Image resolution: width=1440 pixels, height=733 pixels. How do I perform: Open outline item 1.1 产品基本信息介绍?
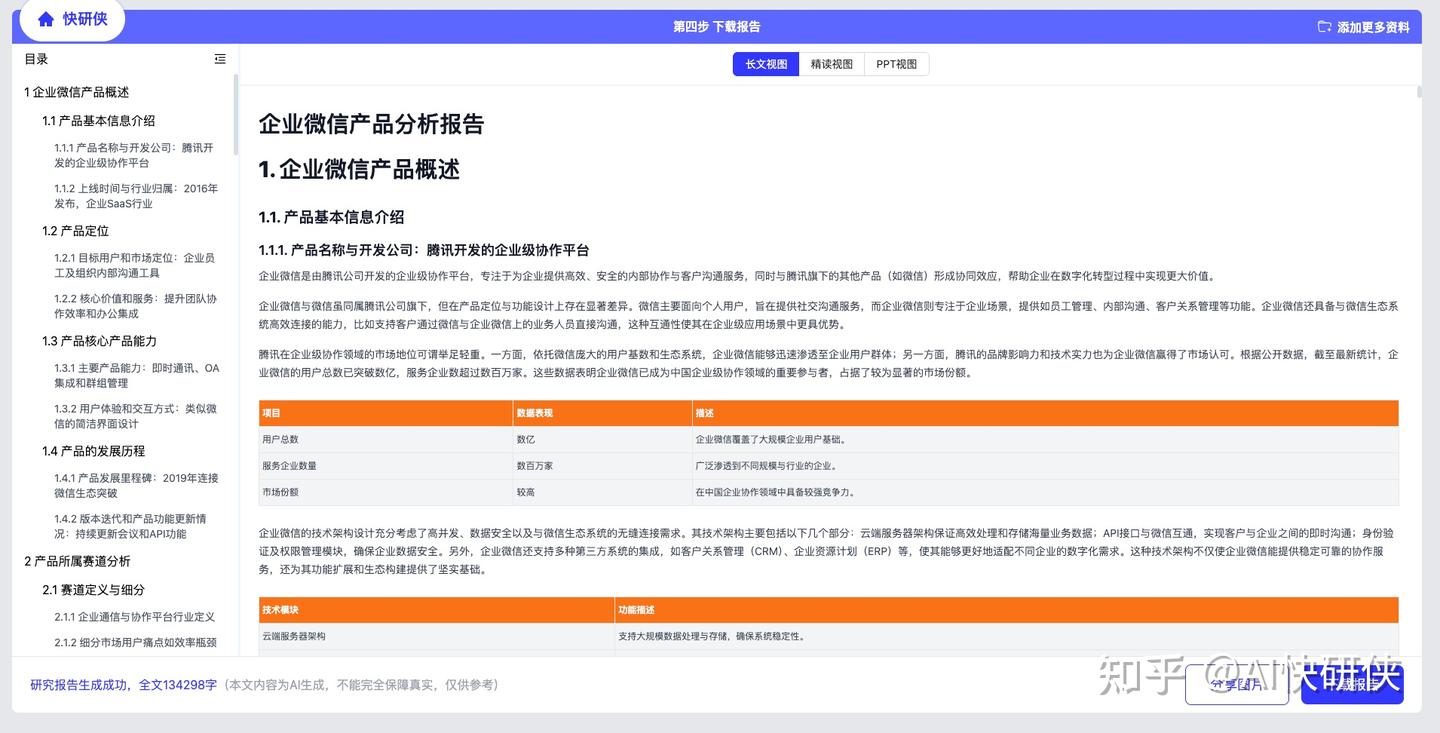coord(98,121)
